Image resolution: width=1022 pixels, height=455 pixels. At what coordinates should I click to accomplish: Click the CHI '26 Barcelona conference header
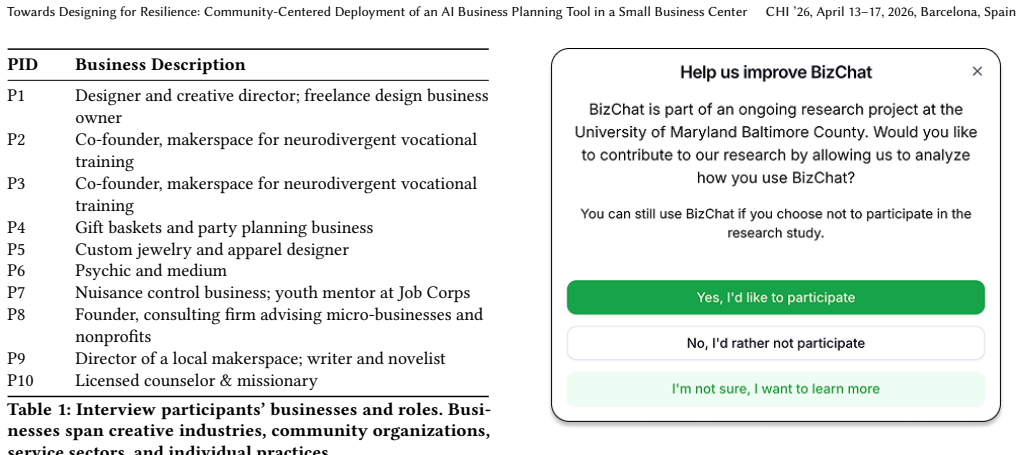(x=890, y=12)
